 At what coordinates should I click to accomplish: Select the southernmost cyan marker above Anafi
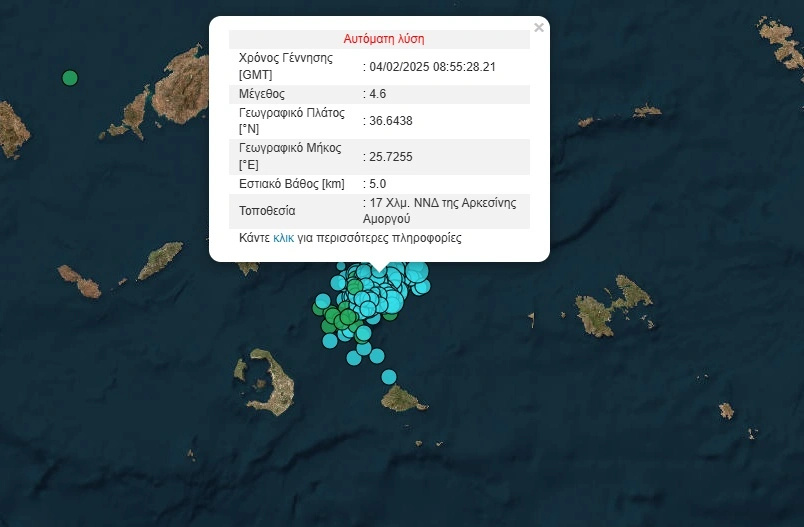389,376
